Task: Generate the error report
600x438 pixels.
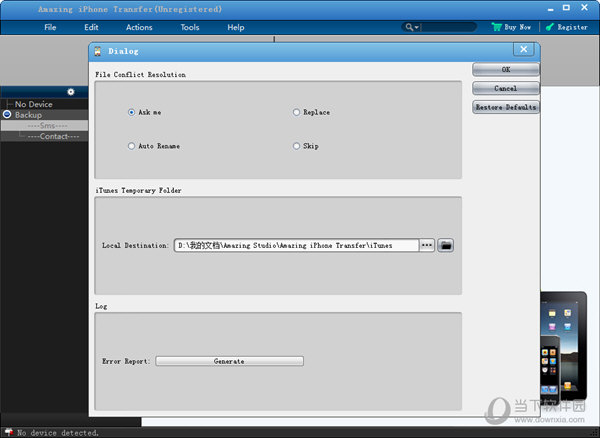Action: pos(229,361)
